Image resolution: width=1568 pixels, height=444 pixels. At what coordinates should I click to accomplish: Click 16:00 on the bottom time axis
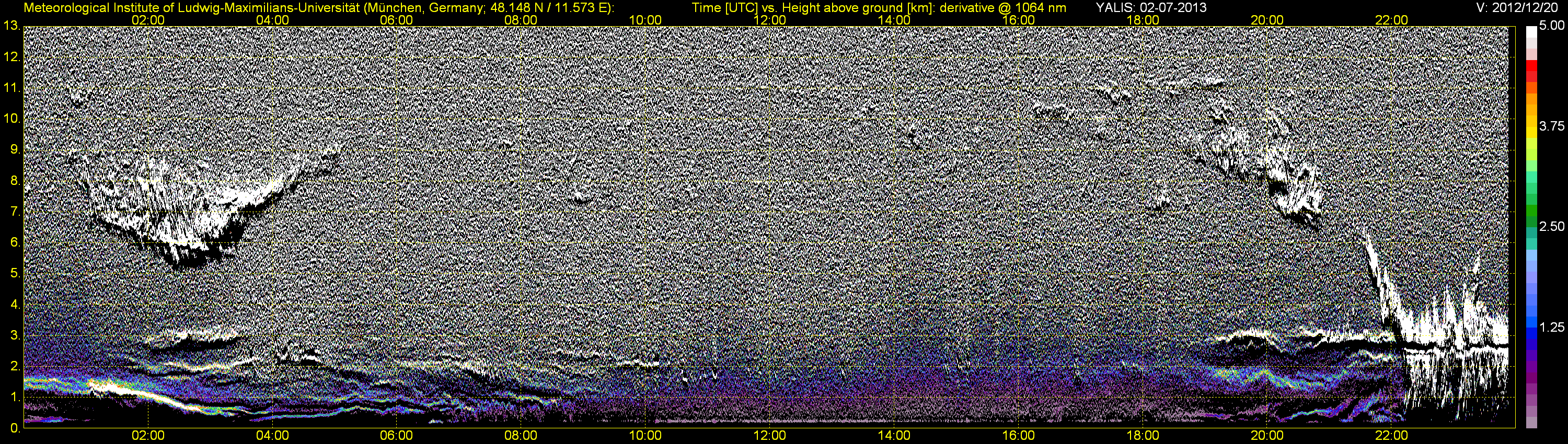1018,436
